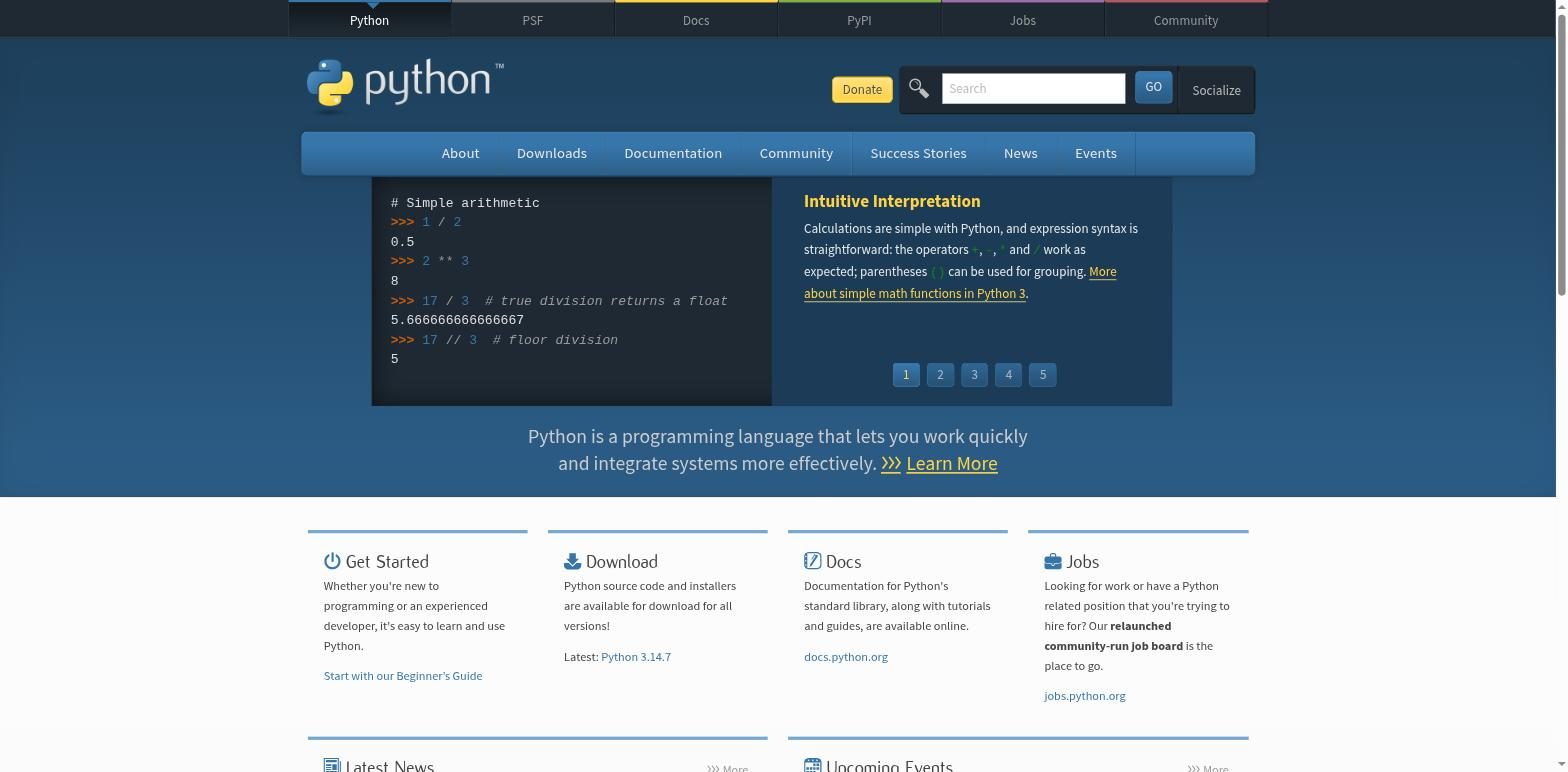This screenshot has height=772, width=1568.
Task: Click the Get Started heading
Action: (387, 562)
